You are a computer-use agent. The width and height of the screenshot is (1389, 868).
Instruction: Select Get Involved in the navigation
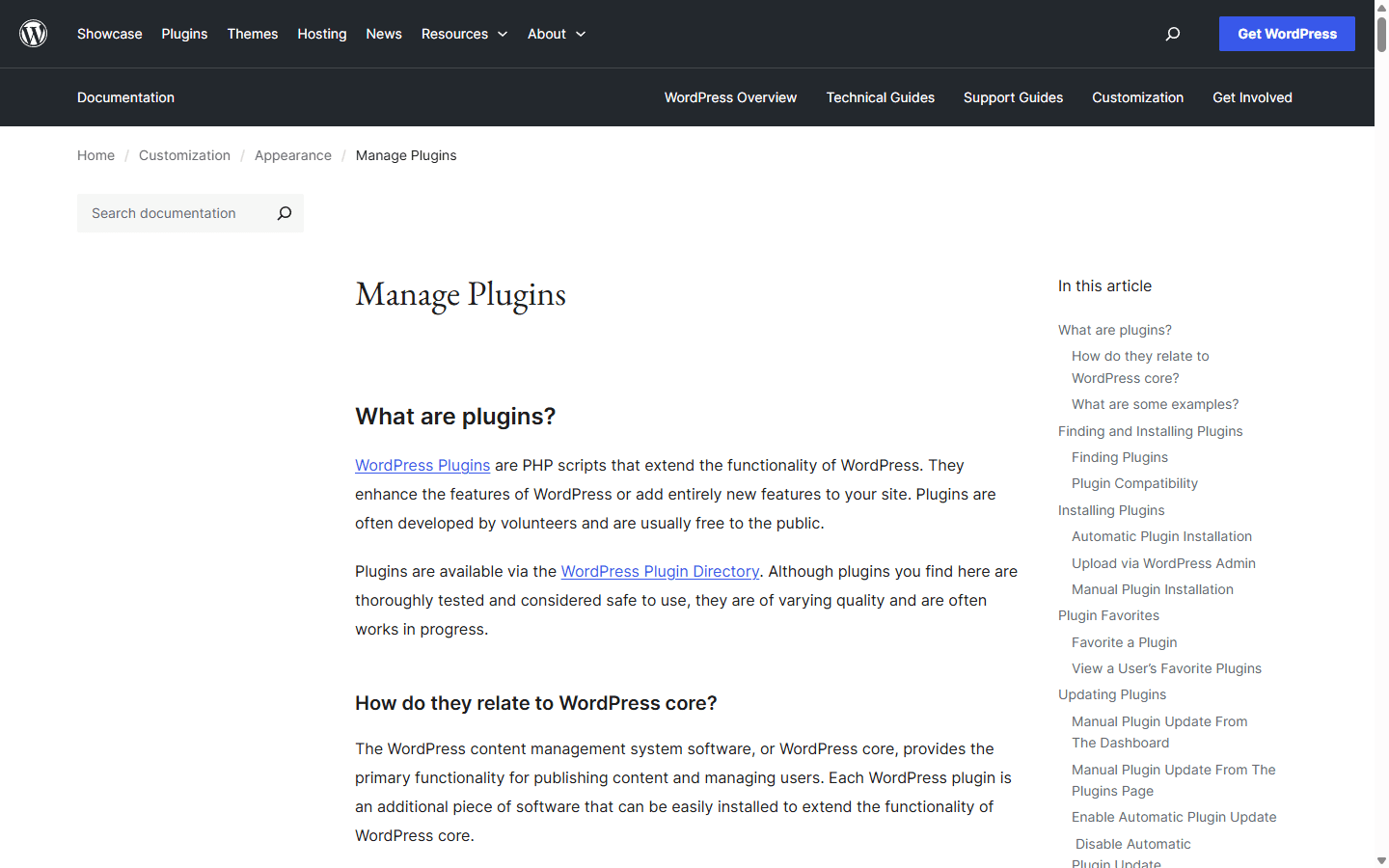pyautogui.click(x=1252, y=97)
